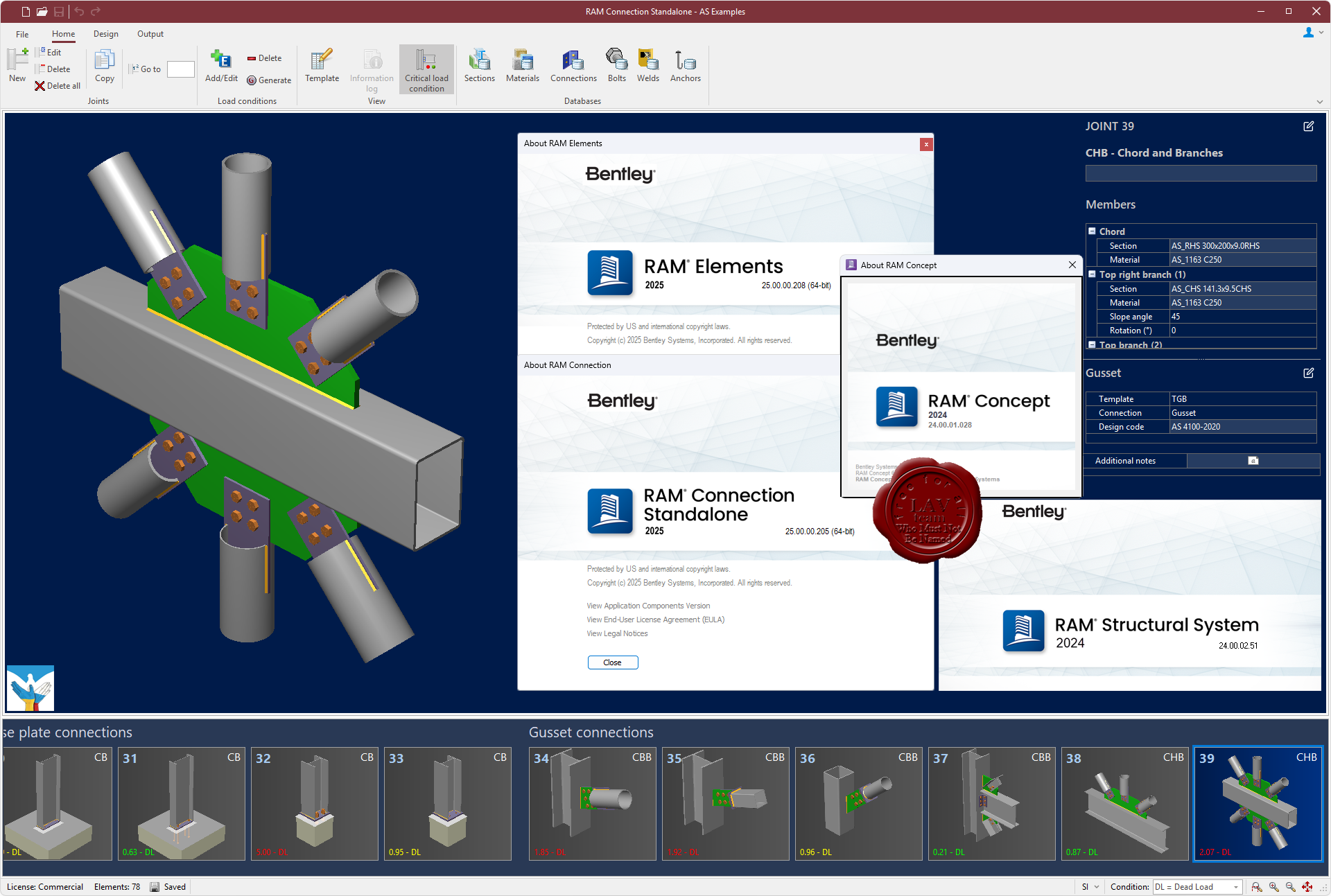Click the joint description field under CHB
Screen dimensions: 1331x896
[x=1201, y=173]
